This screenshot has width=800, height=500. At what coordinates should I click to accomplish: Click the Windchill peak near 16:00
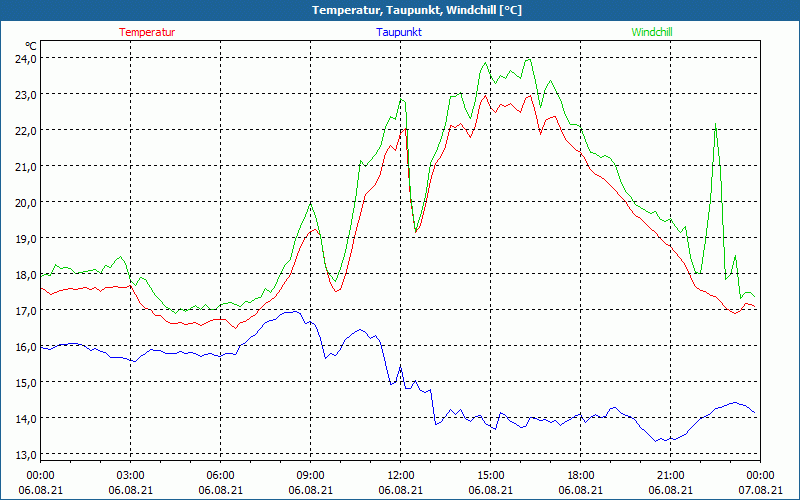pos(529,59)
